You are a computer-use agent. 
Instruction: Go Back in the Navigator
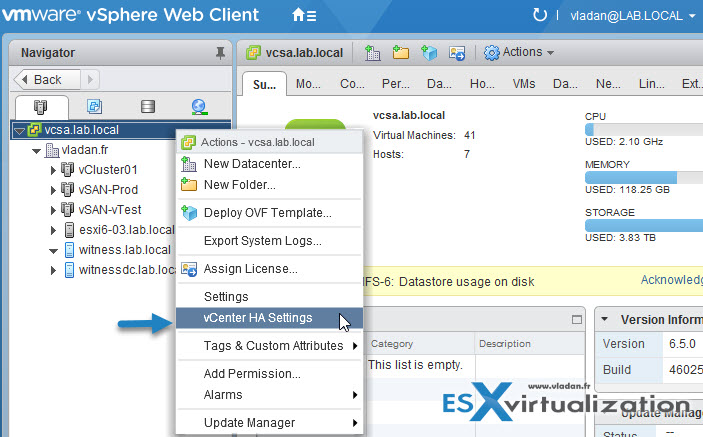point(47,80)
